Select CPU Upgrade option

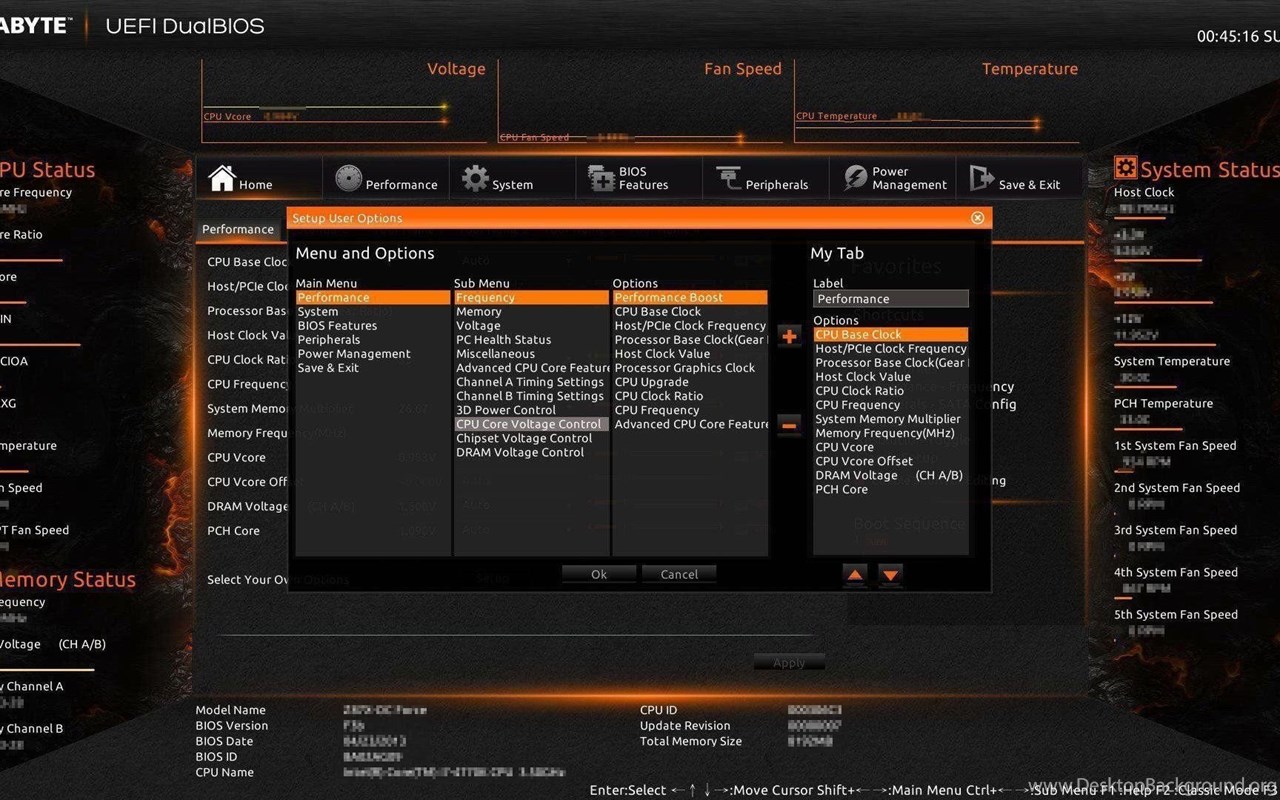[690, 382]
